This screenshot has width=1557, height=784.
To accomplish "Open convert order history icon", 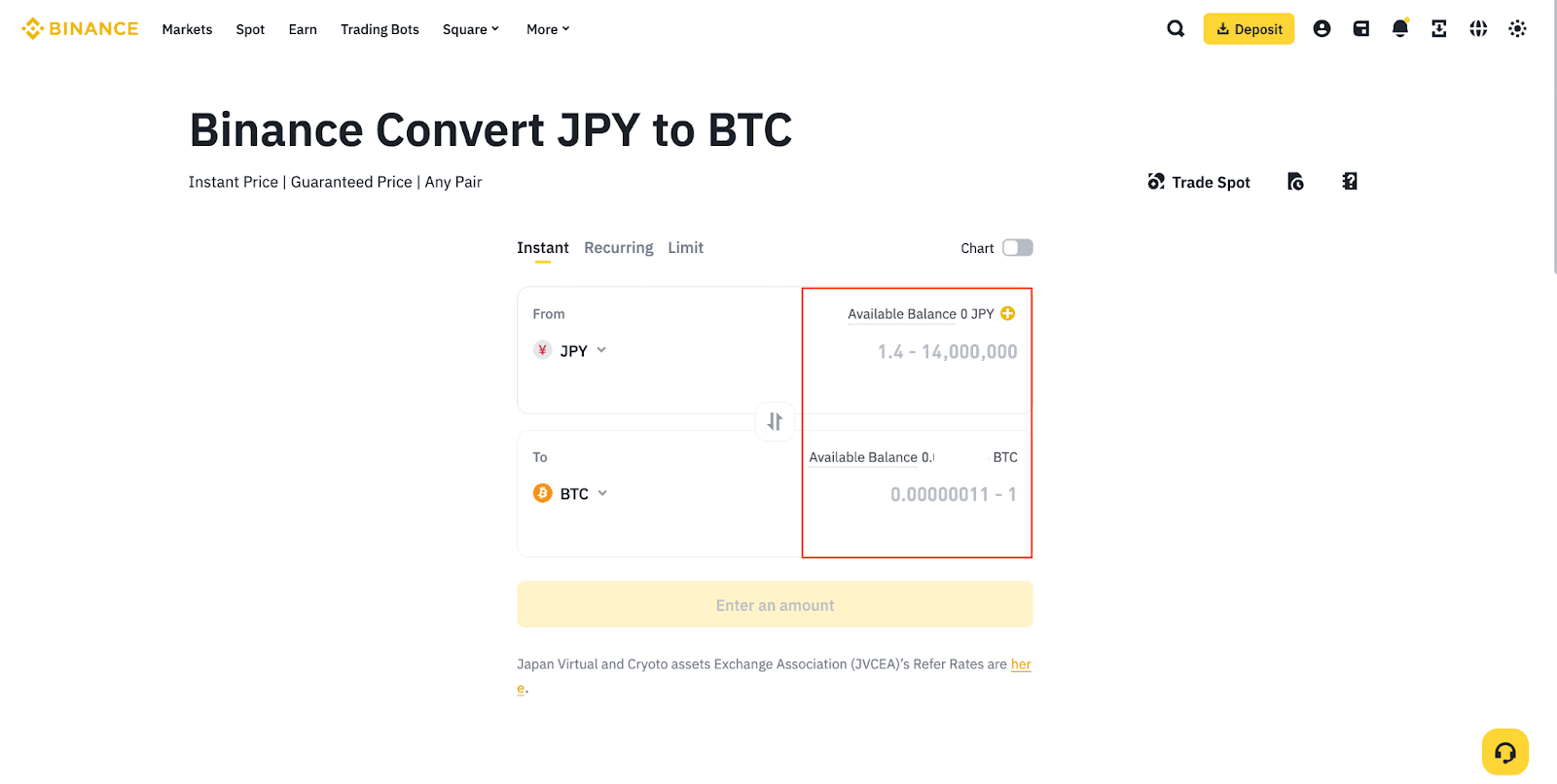I will point(1295,182).
